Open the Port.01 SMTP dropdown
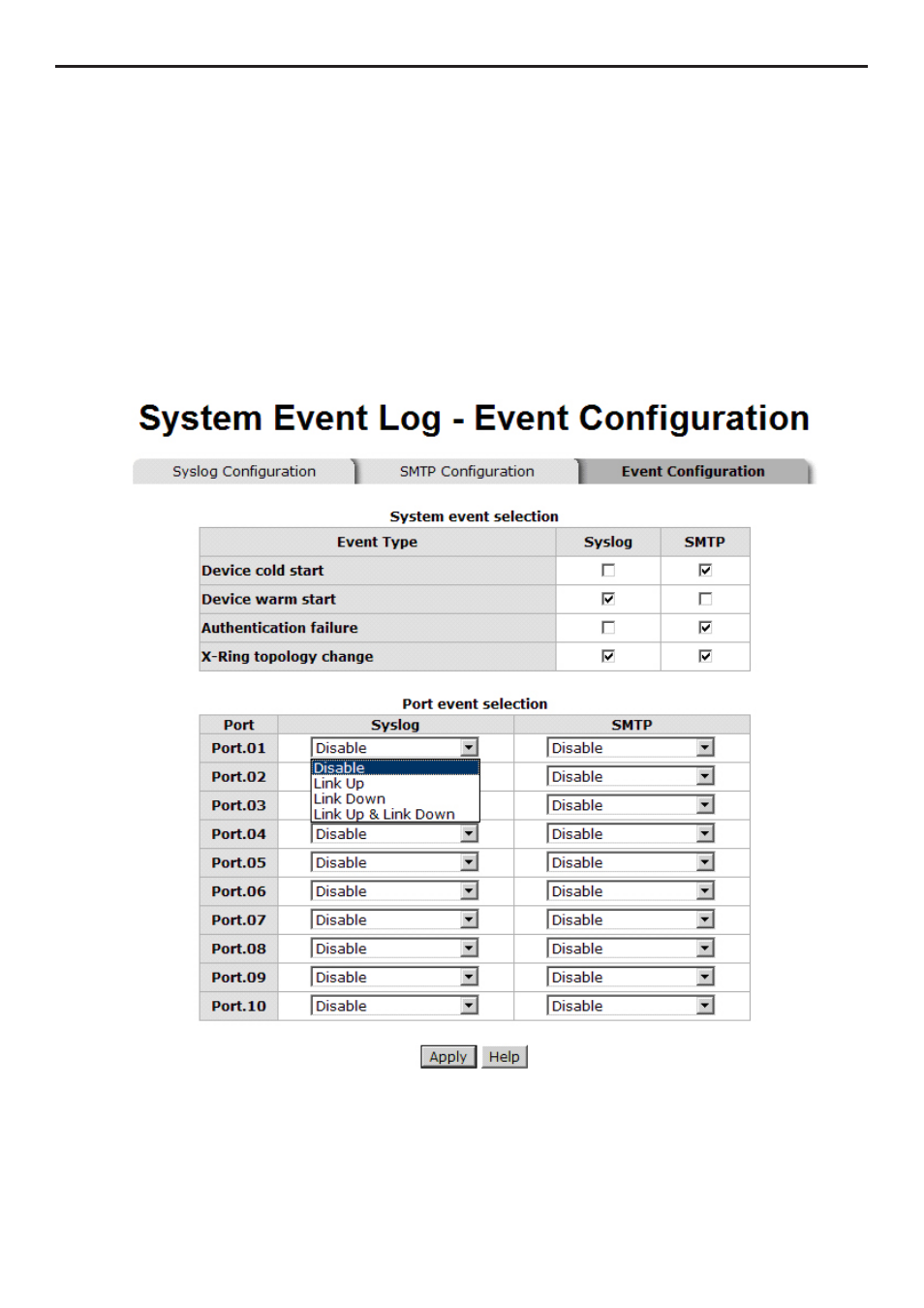This screenshot has height=1308, width=924. point(631,748)
